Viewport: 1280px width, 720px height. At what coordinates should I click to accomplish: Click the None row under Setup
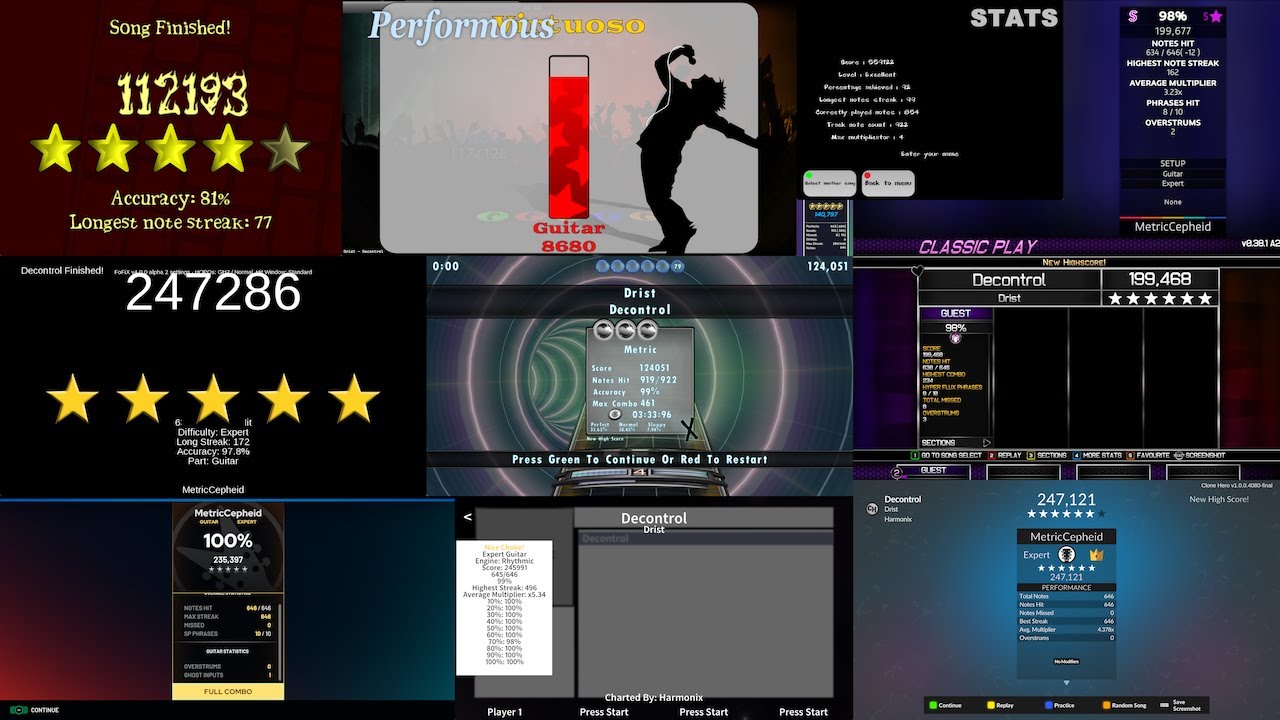tap(1172, 202)
